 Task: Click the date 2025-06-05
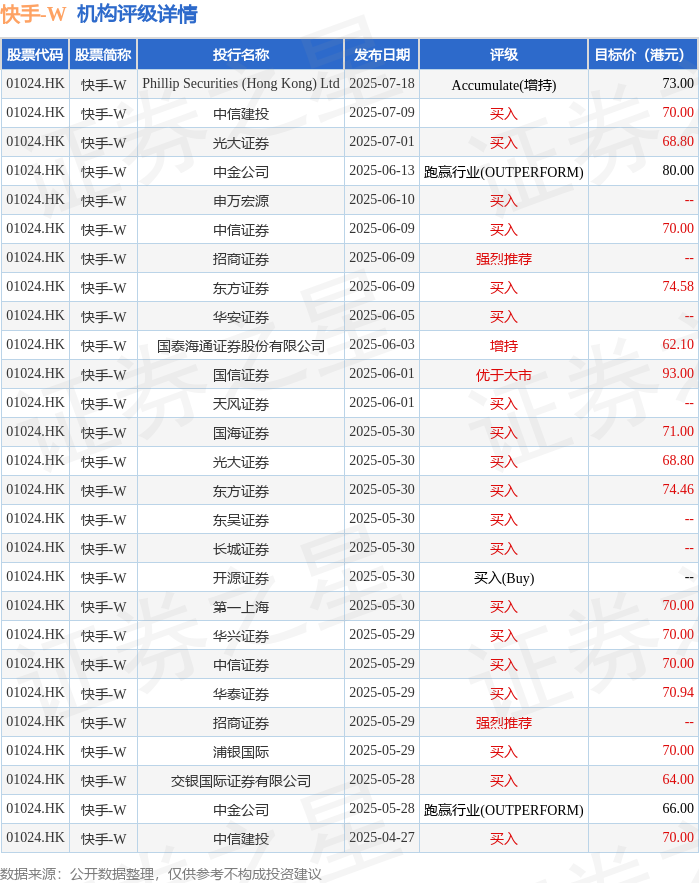pyautogui.click(x=381, y=315)
